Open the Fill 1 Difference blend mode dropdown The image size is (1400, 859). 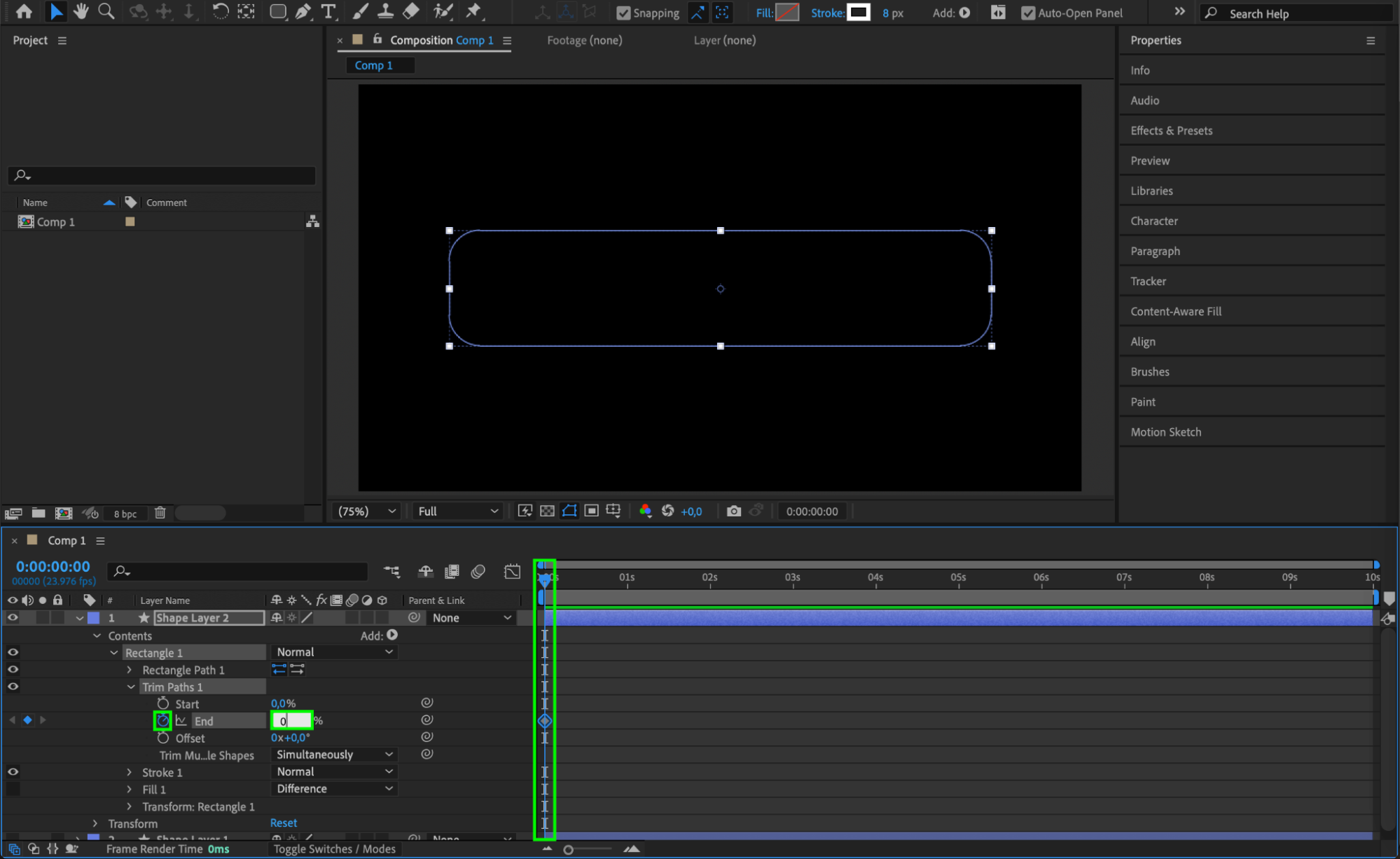point(334,788)
